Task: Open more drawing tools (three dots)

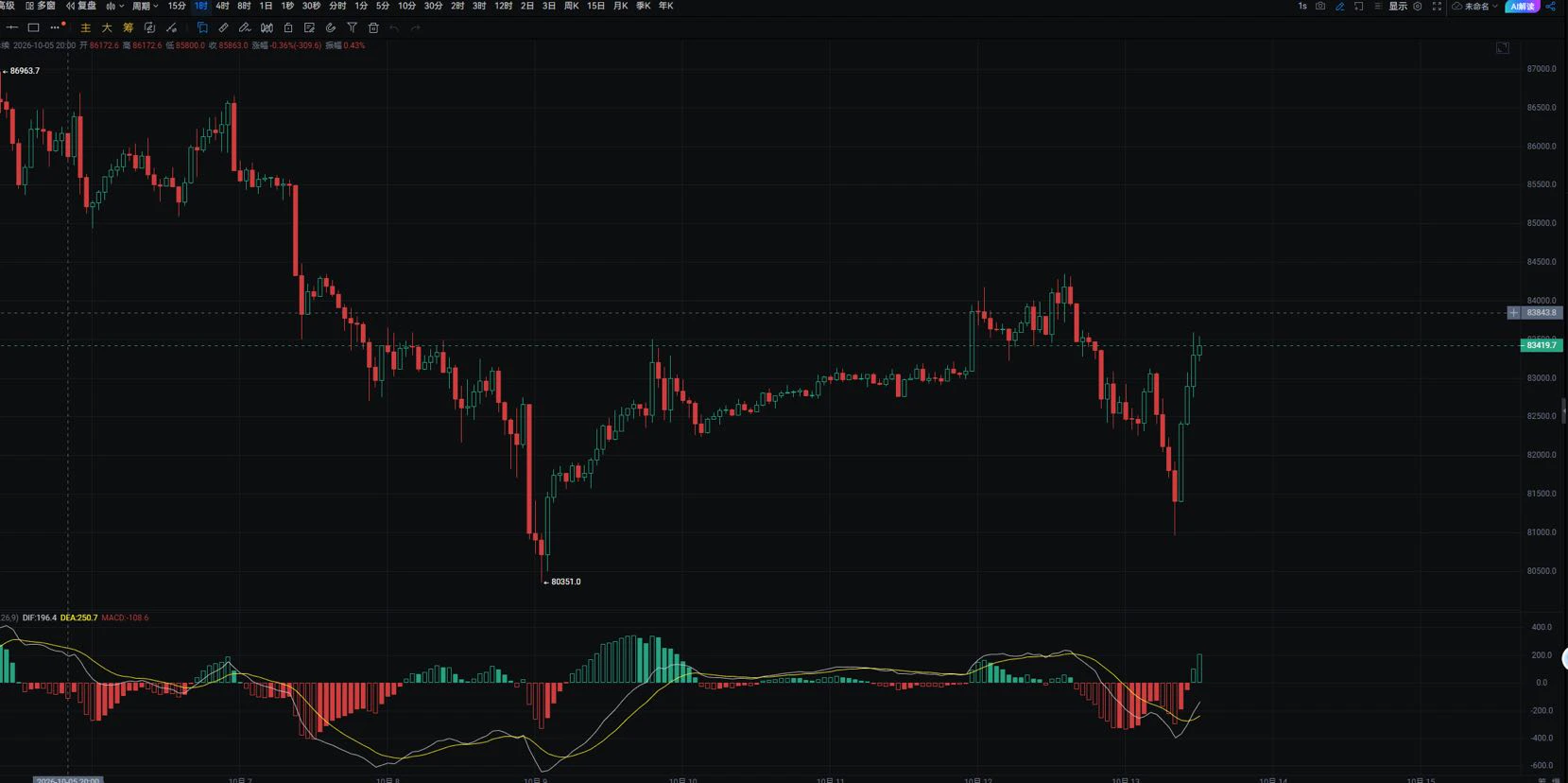Action: (55, 27)
